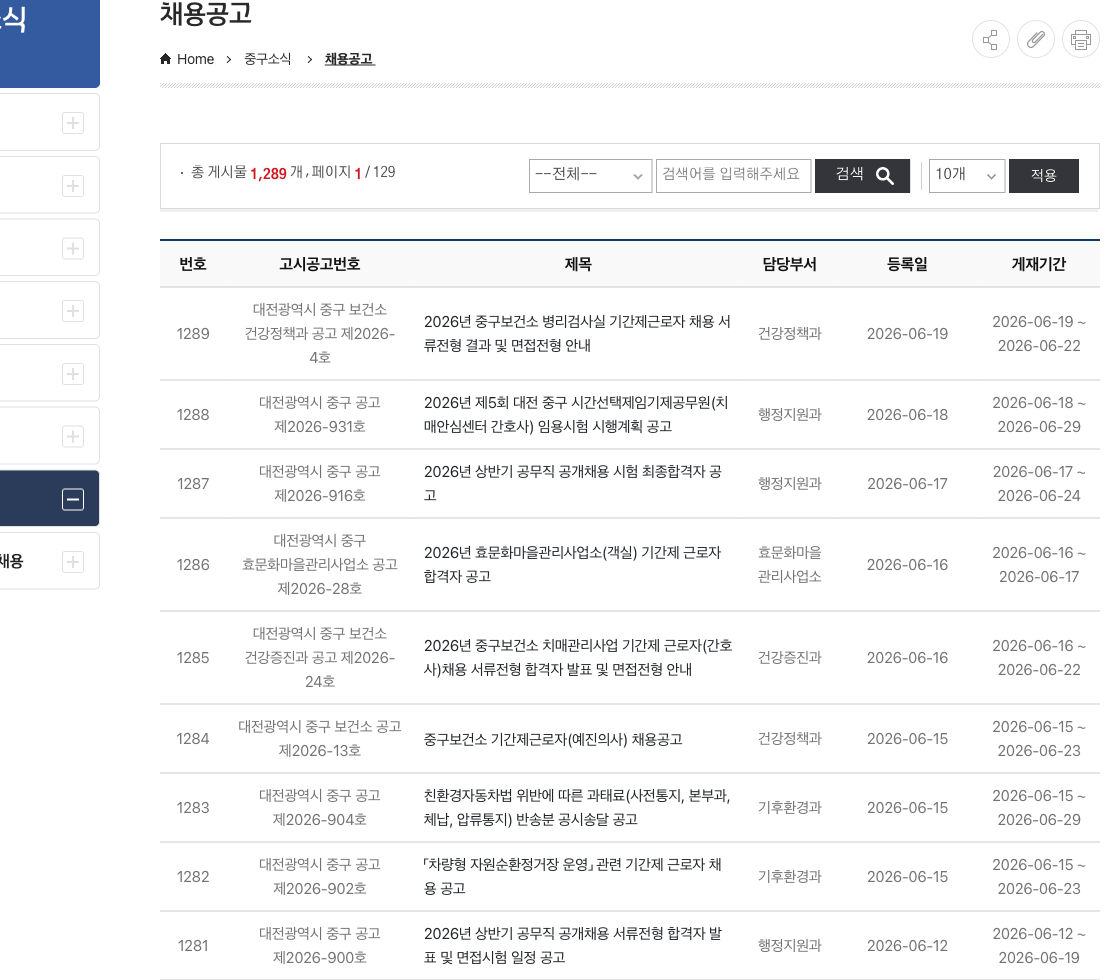The image size is (1120, 980).
Task: Click the share icon button
Action: click(990, 39)
